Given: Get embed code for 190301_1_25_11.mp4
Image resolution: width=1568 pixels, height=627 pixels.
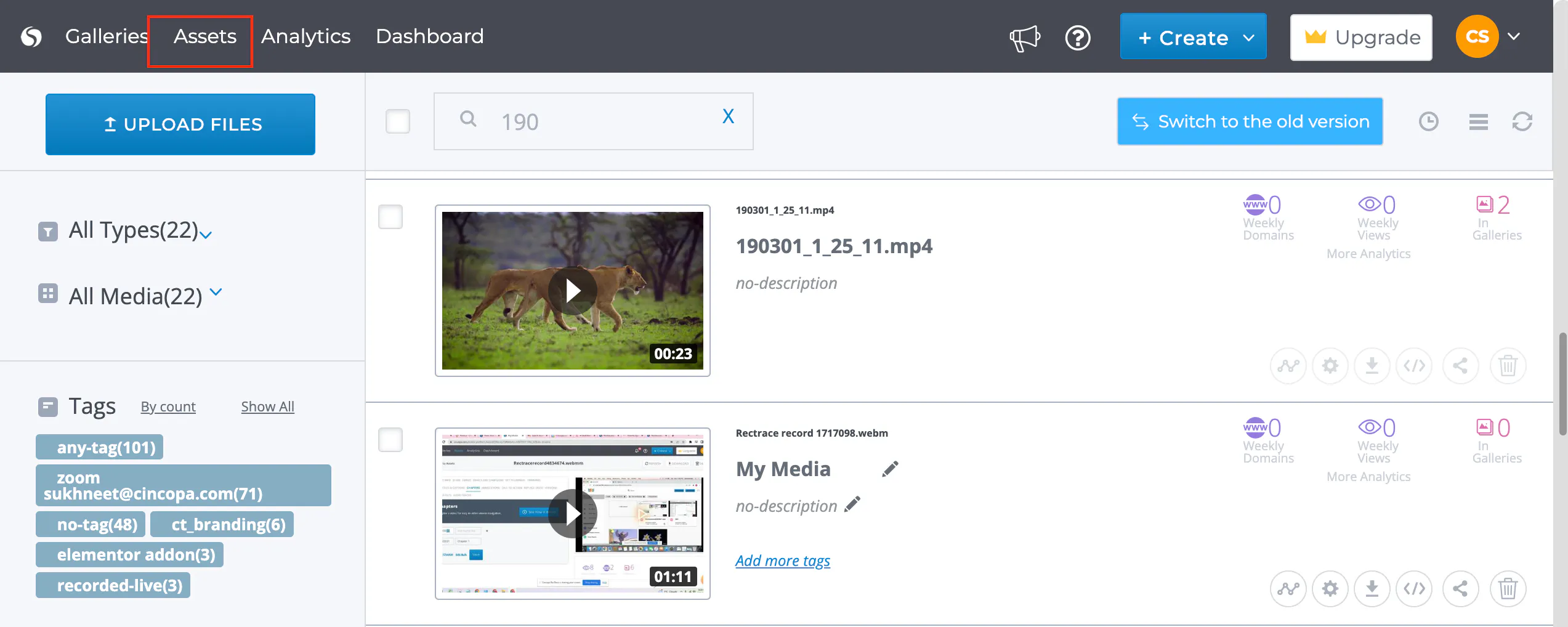Looking at the screenshot, I should click(1414, 366).
